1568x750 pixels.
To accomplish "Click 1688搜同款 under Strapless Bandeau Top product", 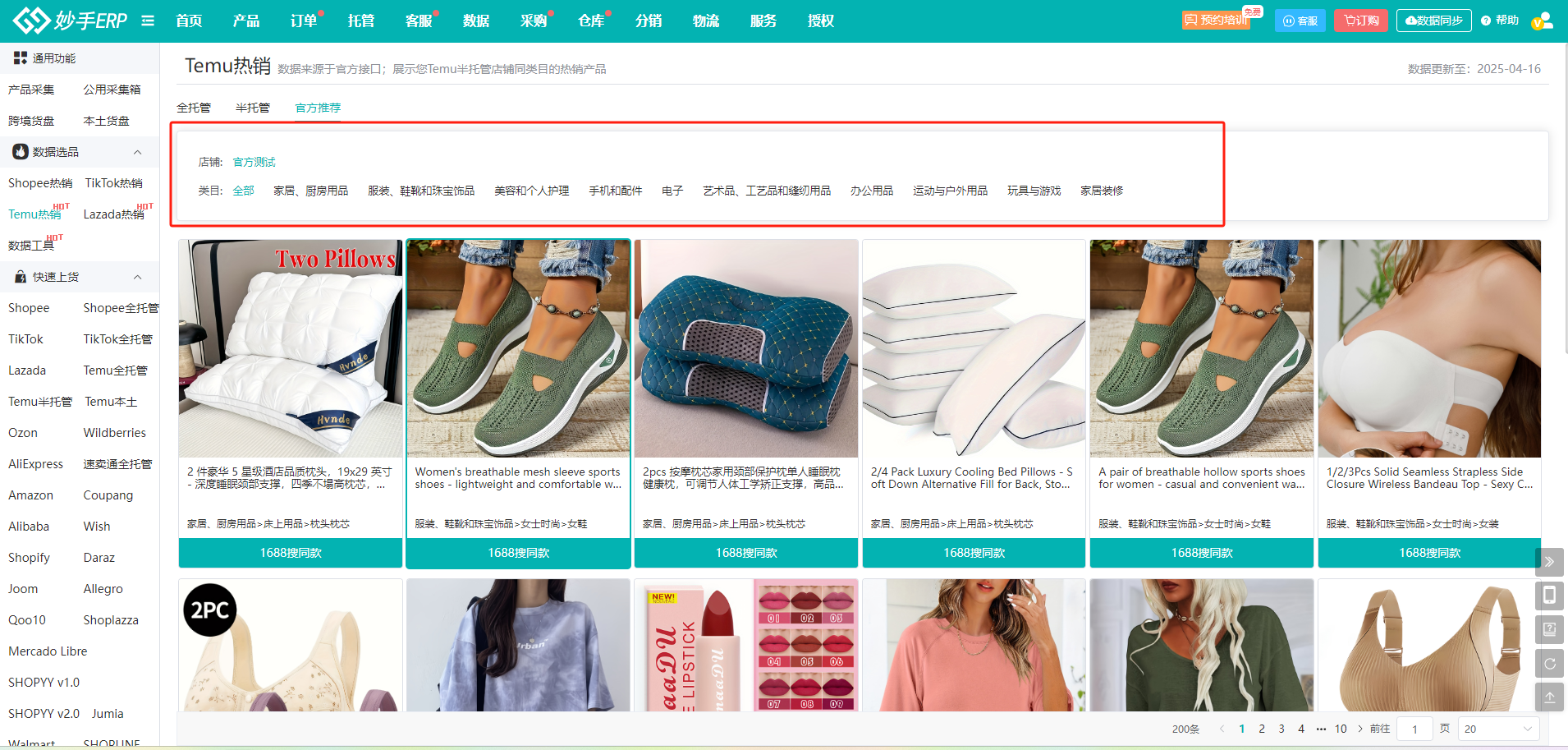I will pyautogui.click(x=1429, y=553).
